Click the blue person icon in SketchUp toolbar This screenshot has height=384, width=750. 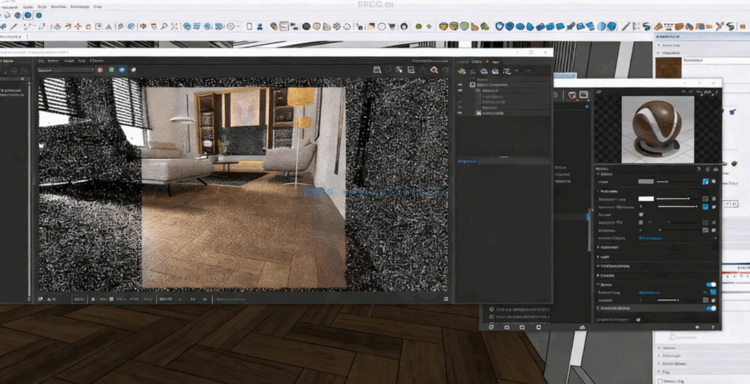tap(260, 27)
